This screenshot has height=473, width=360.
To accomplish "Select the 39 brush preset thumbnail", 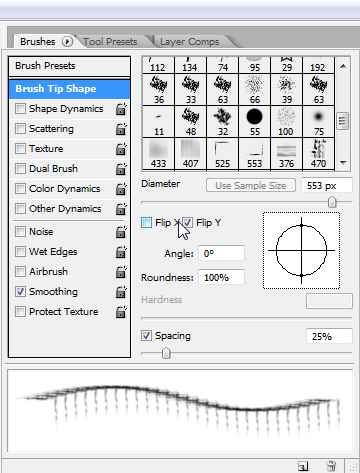I will point(287,90).
